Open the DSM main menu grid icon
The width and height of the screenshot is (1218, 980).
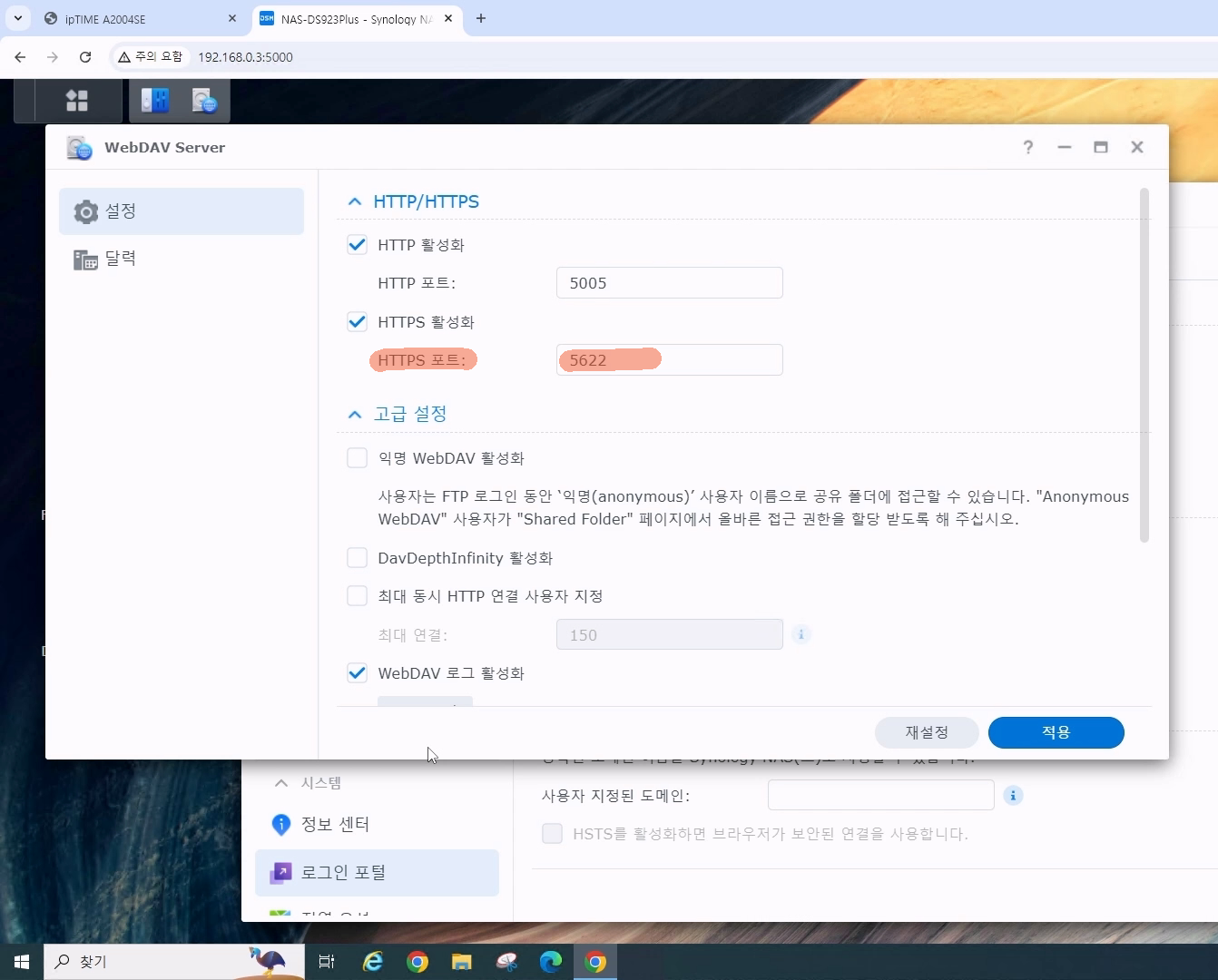(77, 101)
